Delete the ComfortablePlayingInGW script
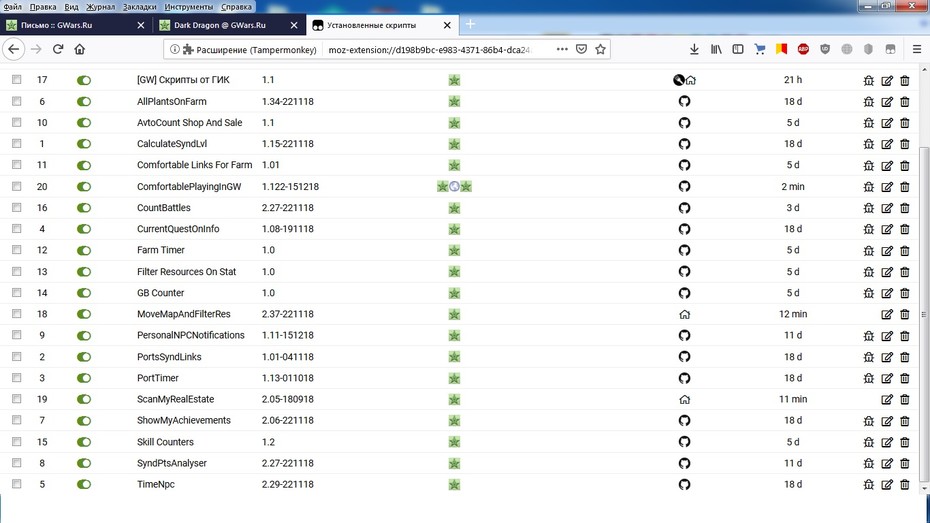 [904, 187]
